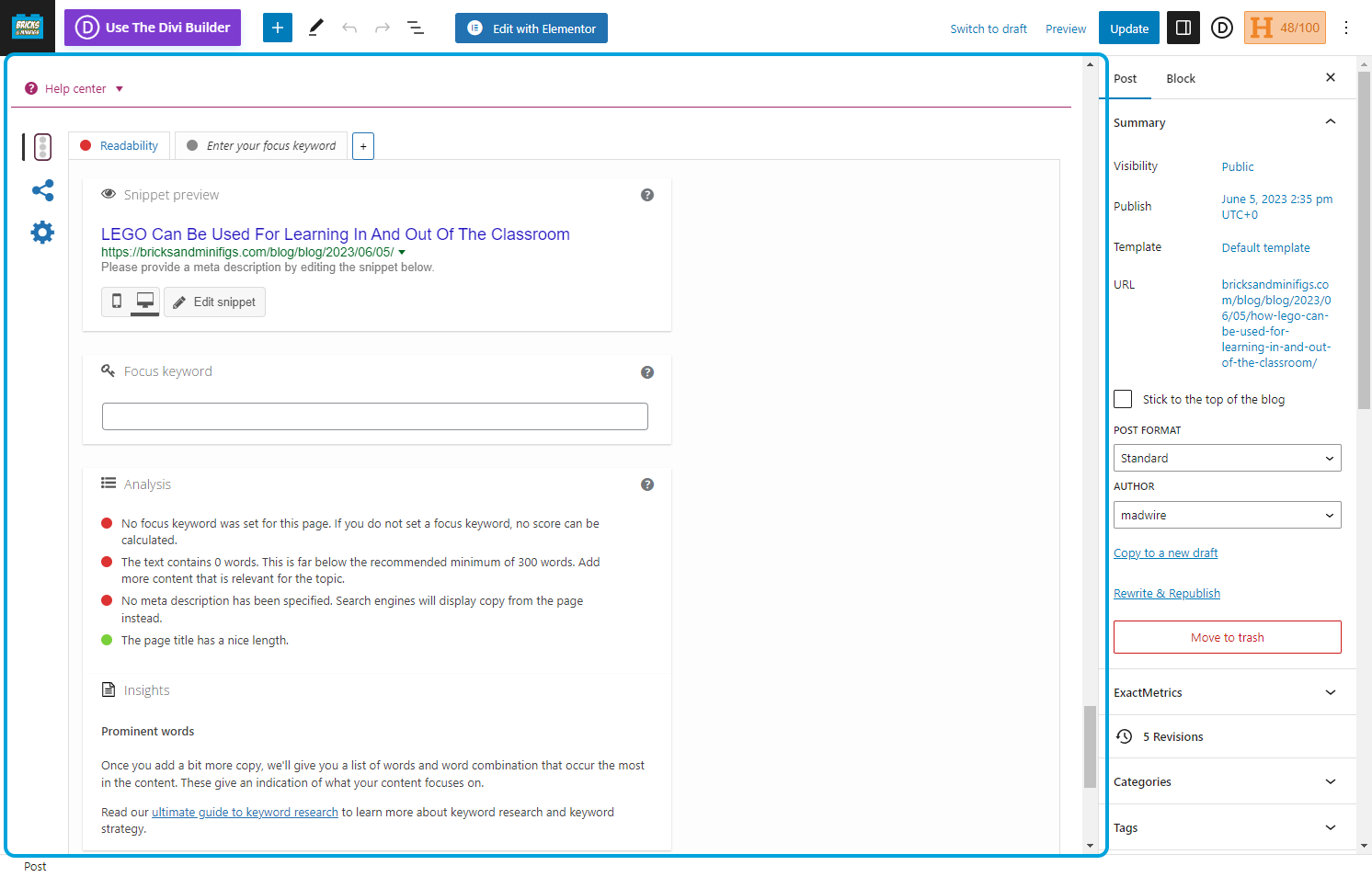Redo with the right-arrow icon
This screenshot has height=877, width=1372.
tap(383, 28)
